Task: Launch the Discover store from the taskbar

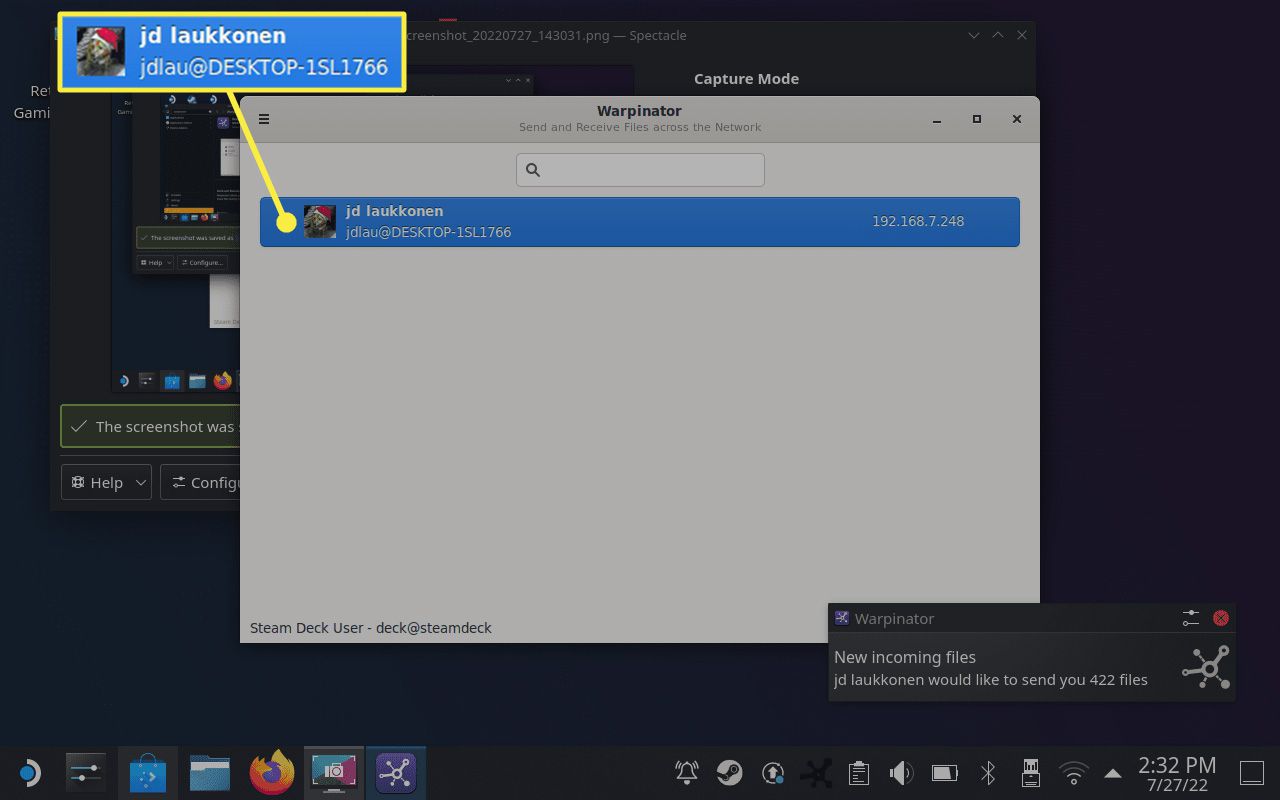Action: pos(147,773)
